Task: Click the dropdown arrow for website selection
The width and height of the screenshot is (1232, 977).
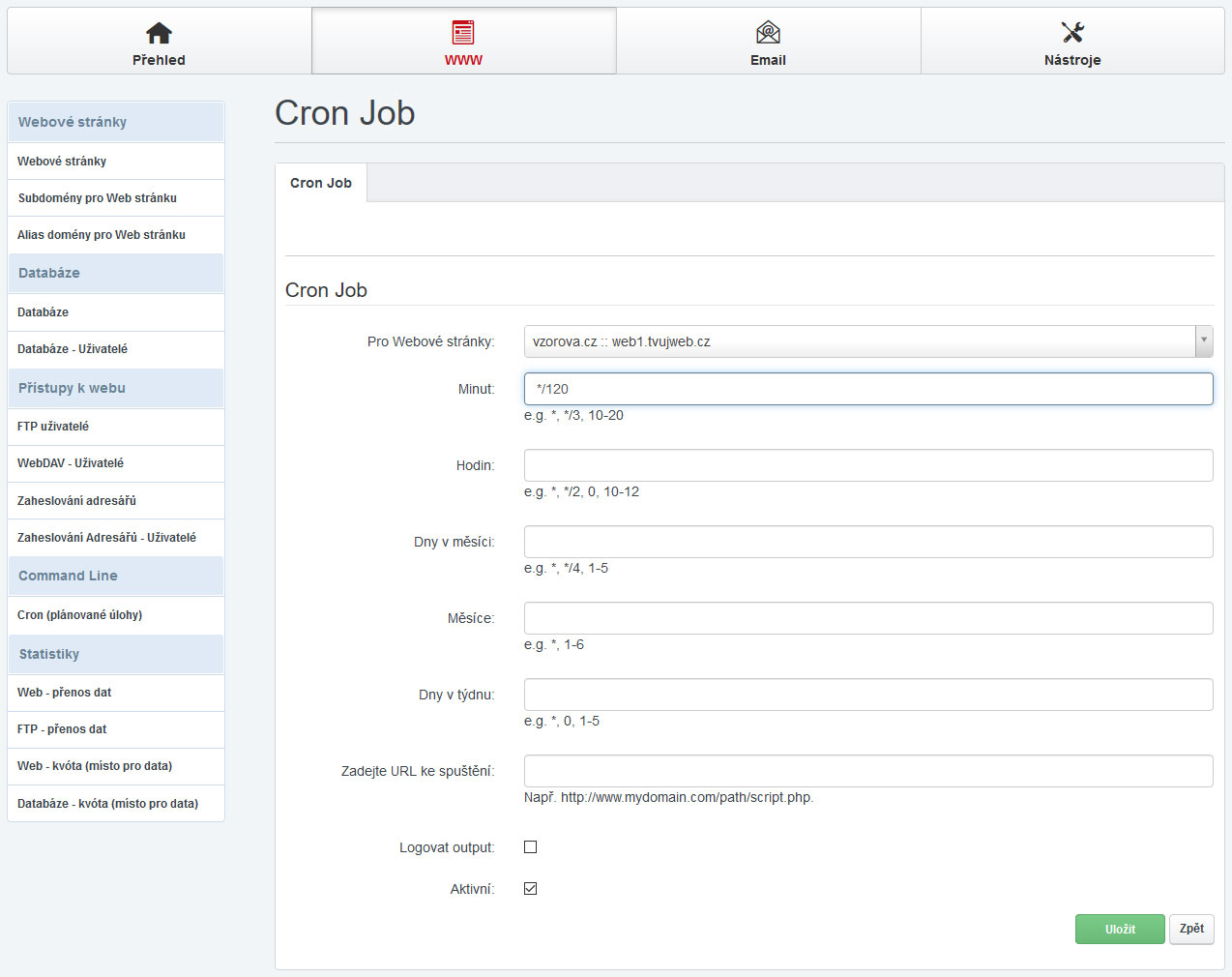Action: pos(1203,341)
